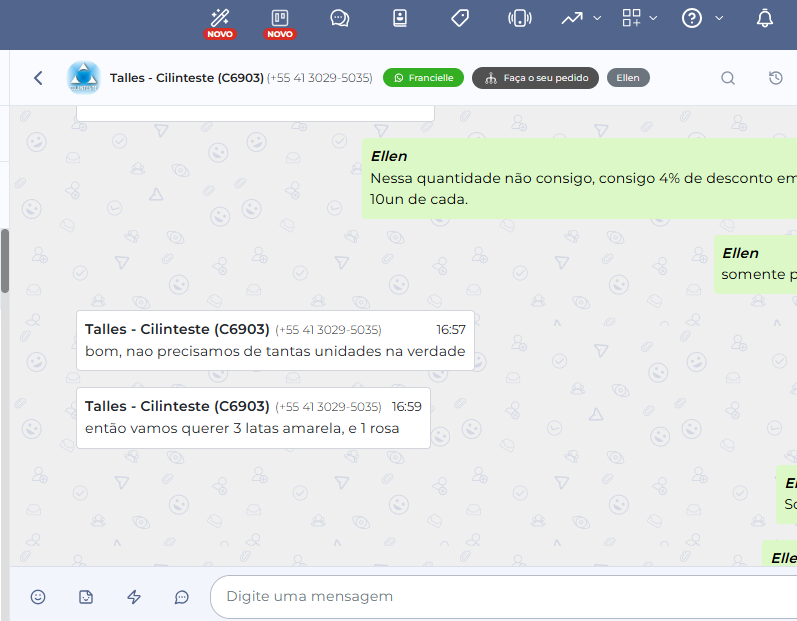Go back using the left arrow
This screenshot has height=621, width=797.
click(38, 78)
